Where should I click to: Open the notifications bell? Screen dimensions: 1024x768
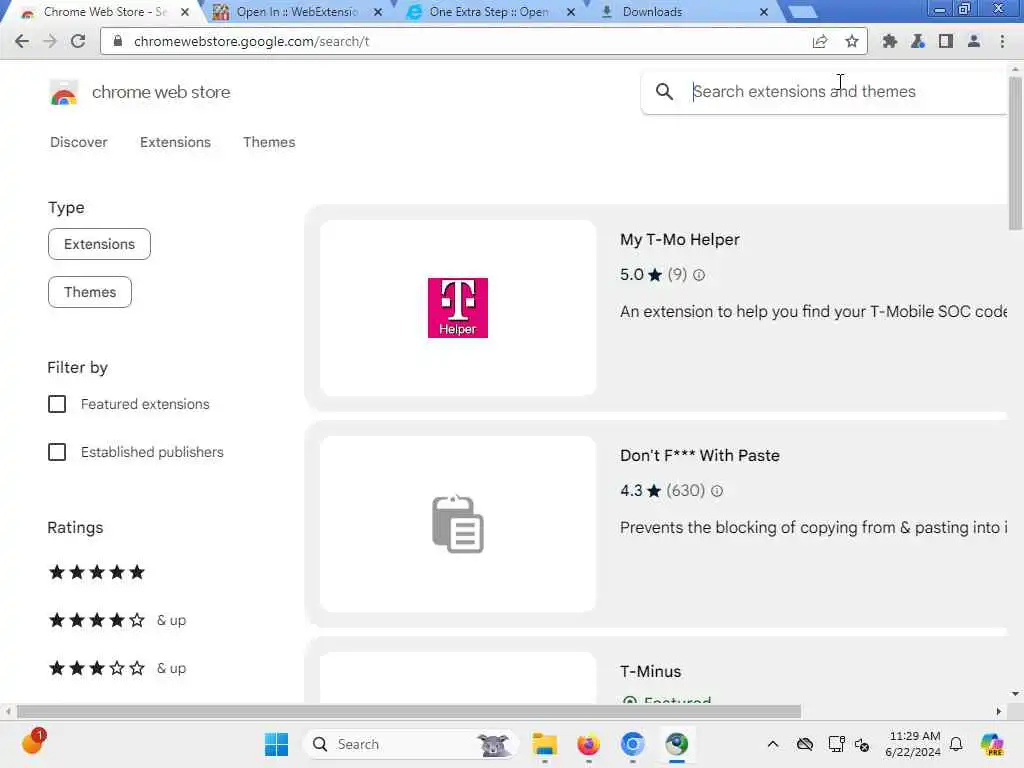956,744
